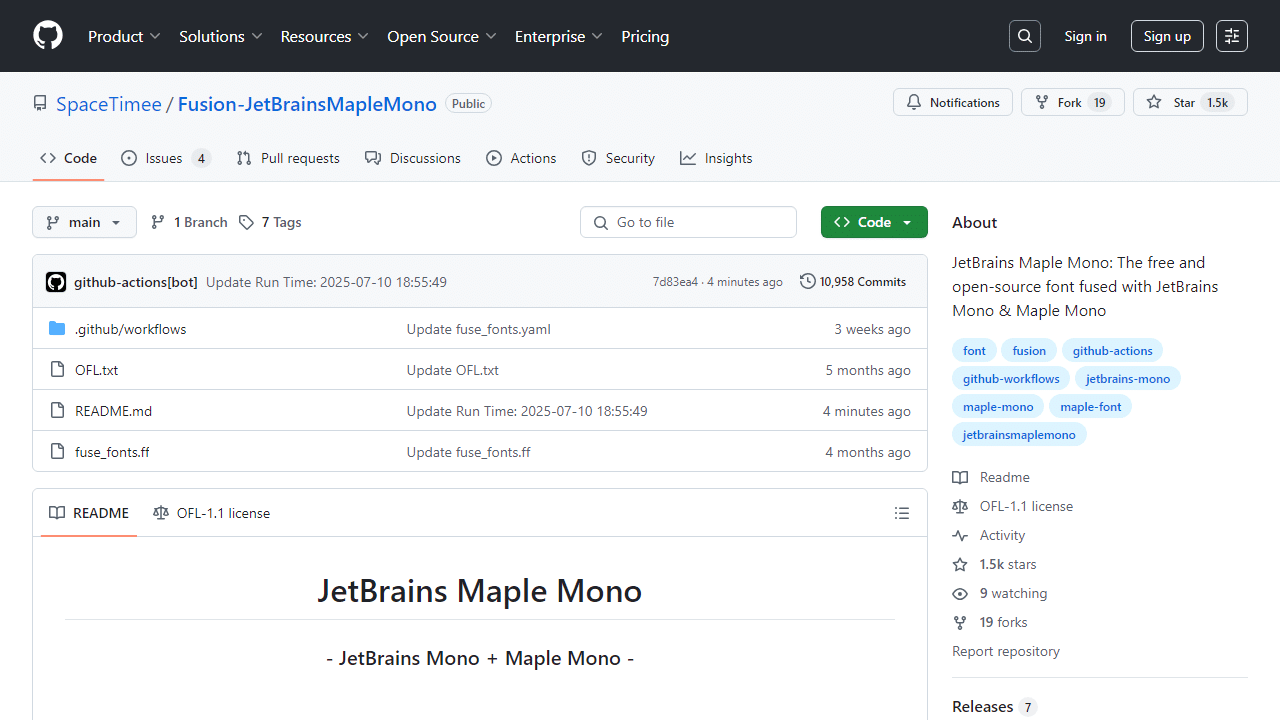Switch to the Actions tab
Image resolution: width=1280 pixels, height=720 pixels.
tap(521, 158)
